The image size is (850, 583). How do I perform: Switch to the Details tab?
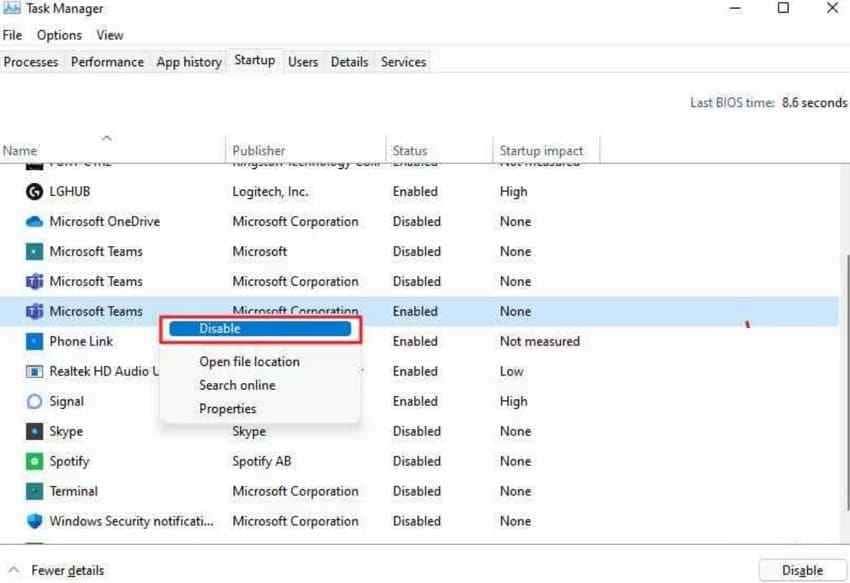pos(349,62)
